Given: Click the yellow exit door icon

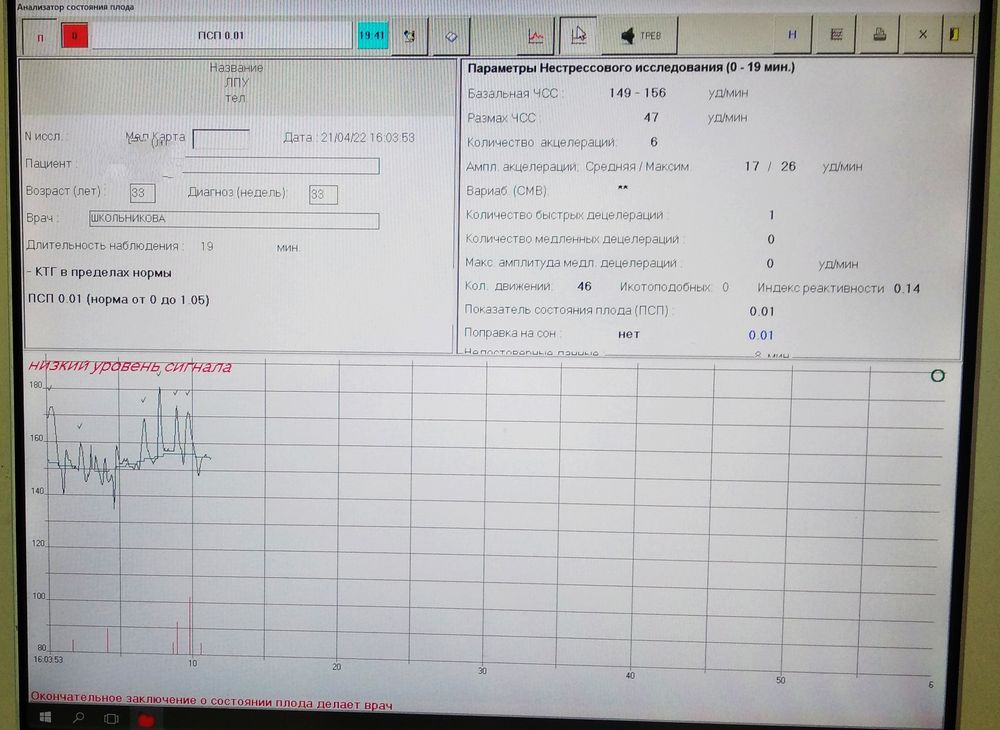Looking at the screenshot, I should pyautogui.click(x=955, y=34).
